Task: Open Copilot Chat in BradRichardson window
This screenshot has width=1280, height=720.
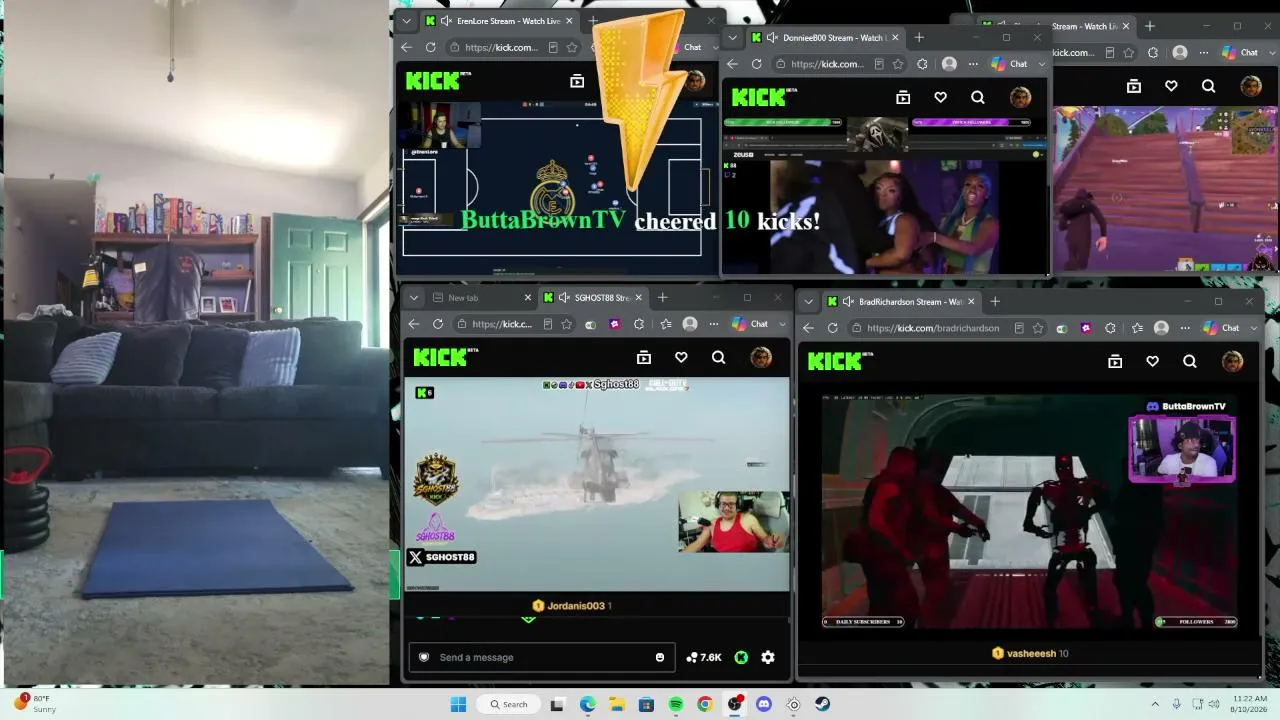Action: point(1222,328)
